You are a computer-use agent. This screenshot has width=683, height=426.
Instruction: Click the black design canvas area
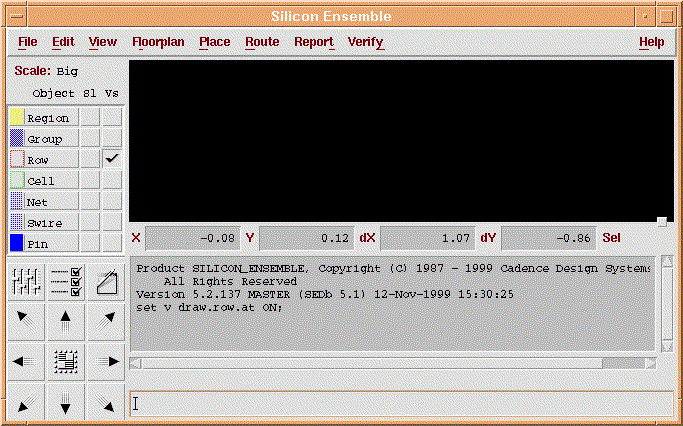(401, 141)
